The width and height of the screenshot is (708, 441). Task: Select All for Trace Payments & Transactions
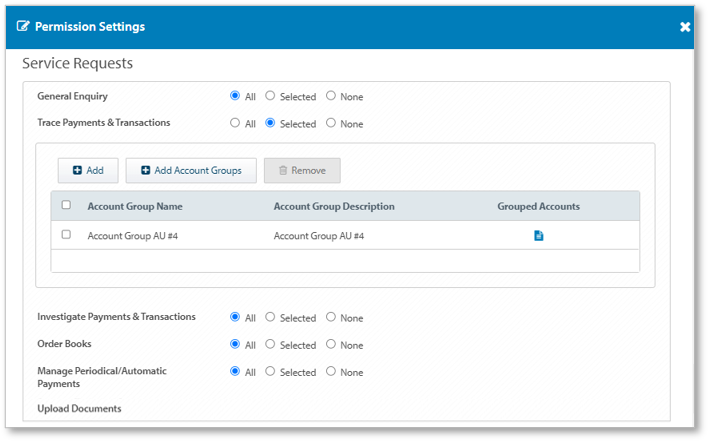coord(235,123)
